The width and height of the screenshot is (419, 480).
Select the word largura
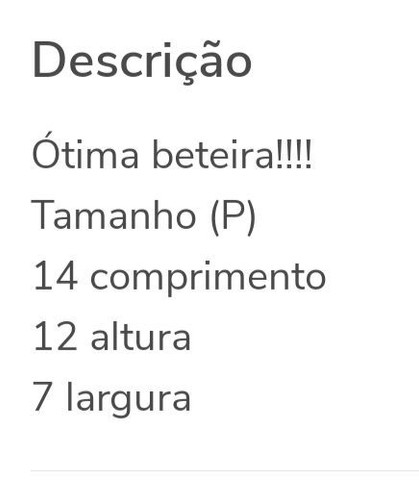click(128, 399)
